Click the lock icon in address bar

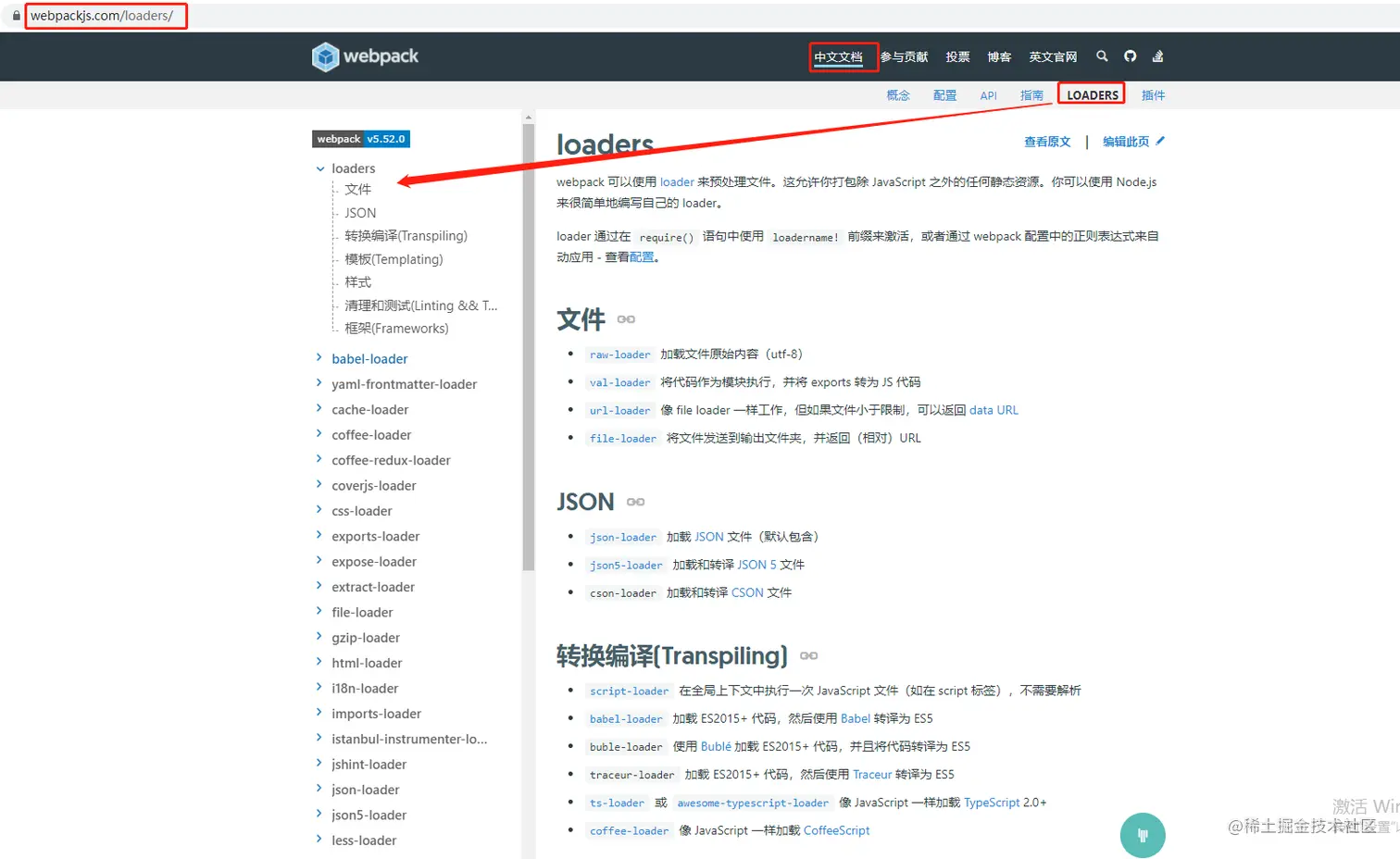[x=16, y=16]
